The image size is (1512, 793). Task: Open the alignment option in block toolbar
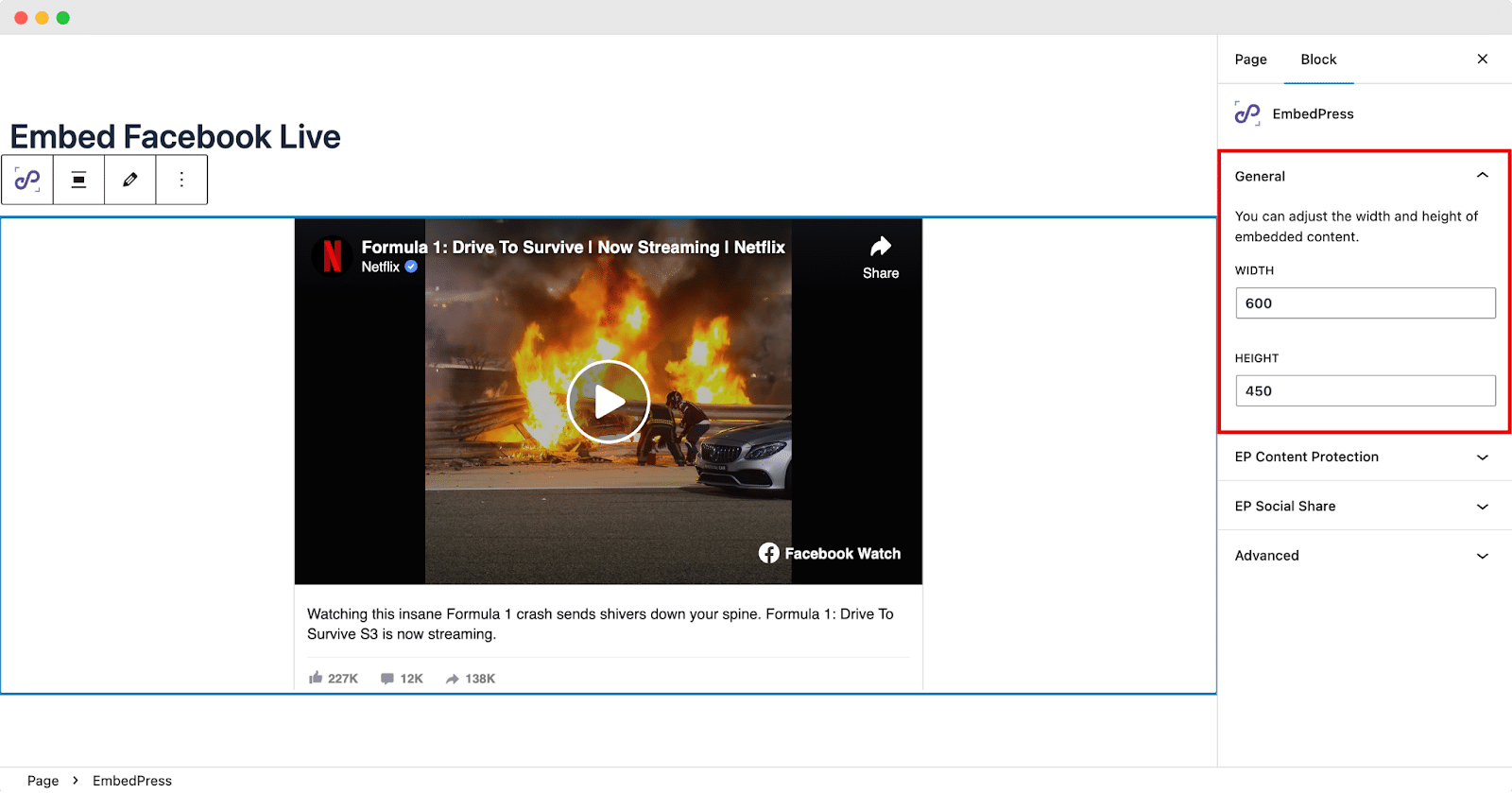[x=79, y=180]
